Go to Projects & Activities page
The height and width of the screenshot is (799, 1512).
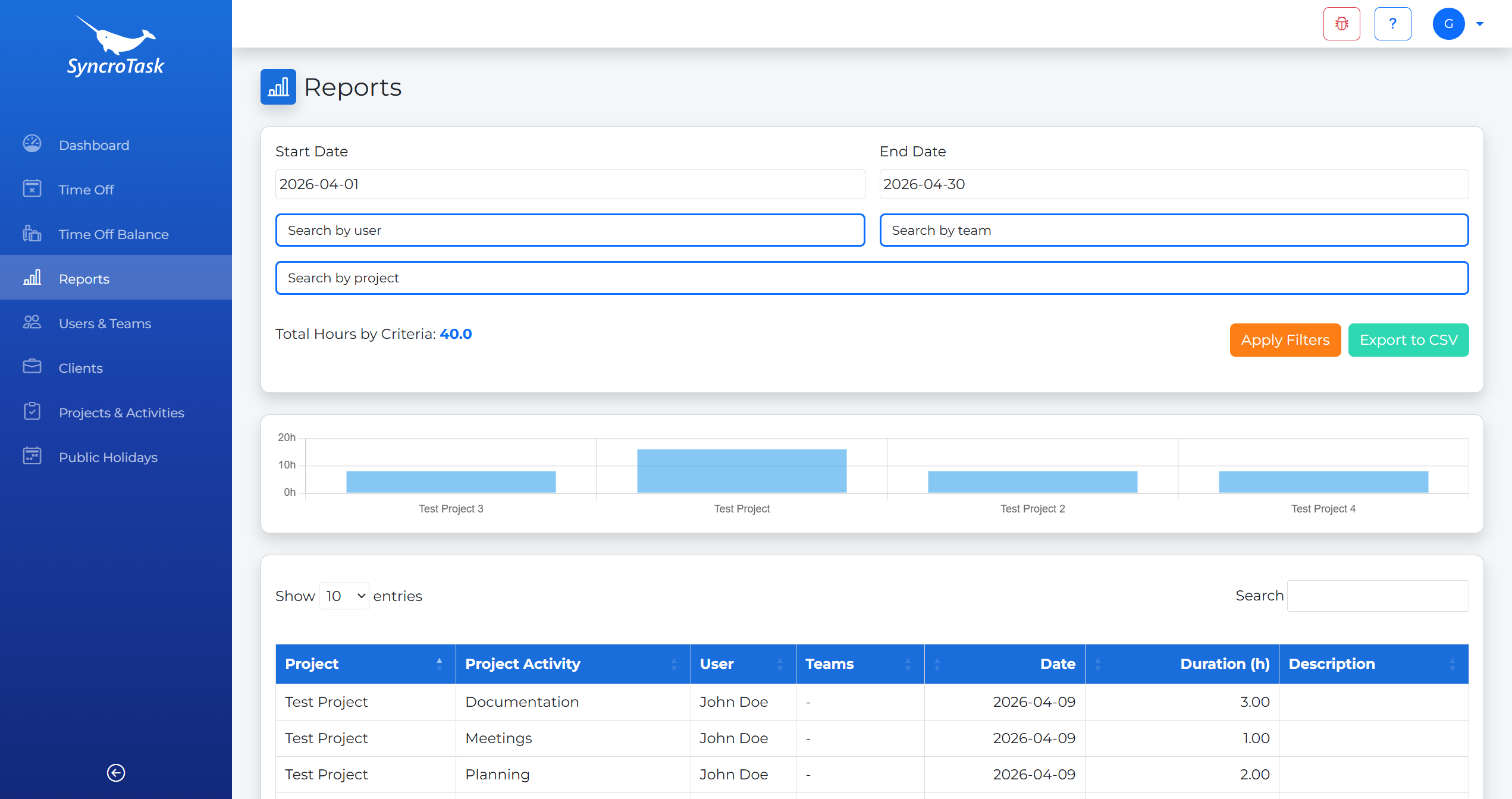[x=121, y=413]
